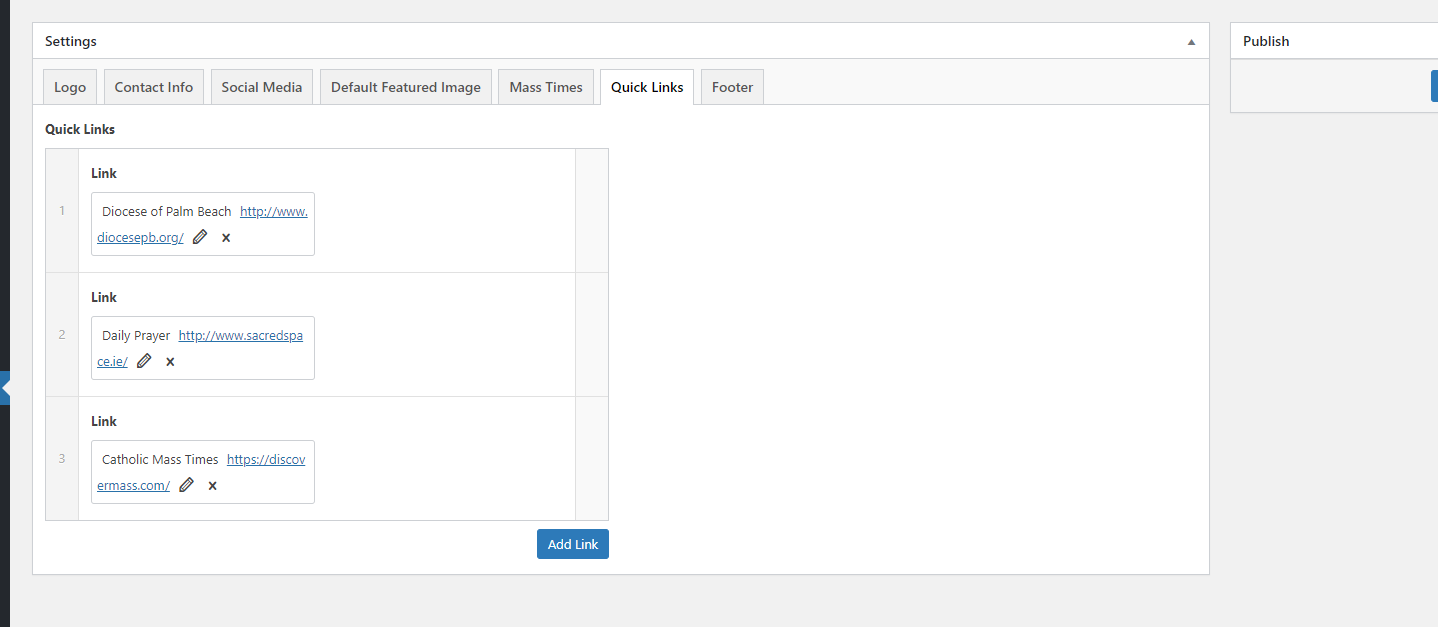Edit the Diocese of Palm Beach link
This screenshot has width=1438, height=627.
tap(200, 237)
